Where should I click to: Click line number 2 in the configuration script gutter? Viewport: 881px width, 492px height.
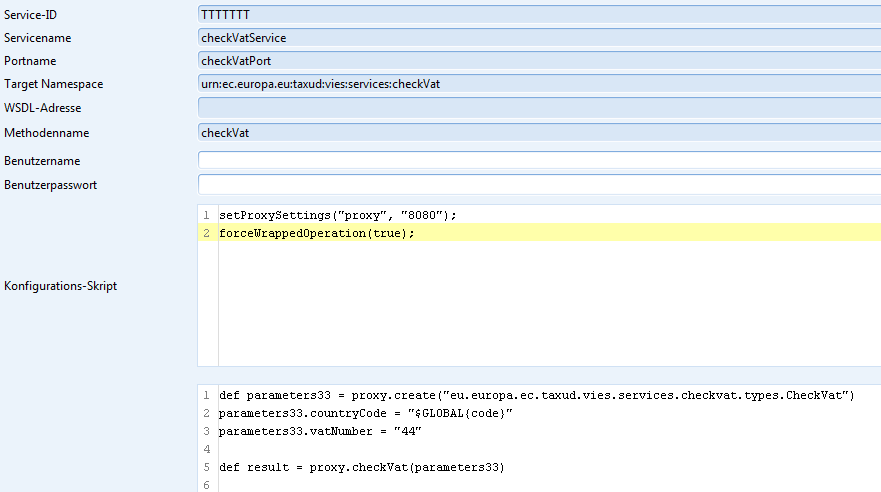pyautogui.click(x=206, y=233)
